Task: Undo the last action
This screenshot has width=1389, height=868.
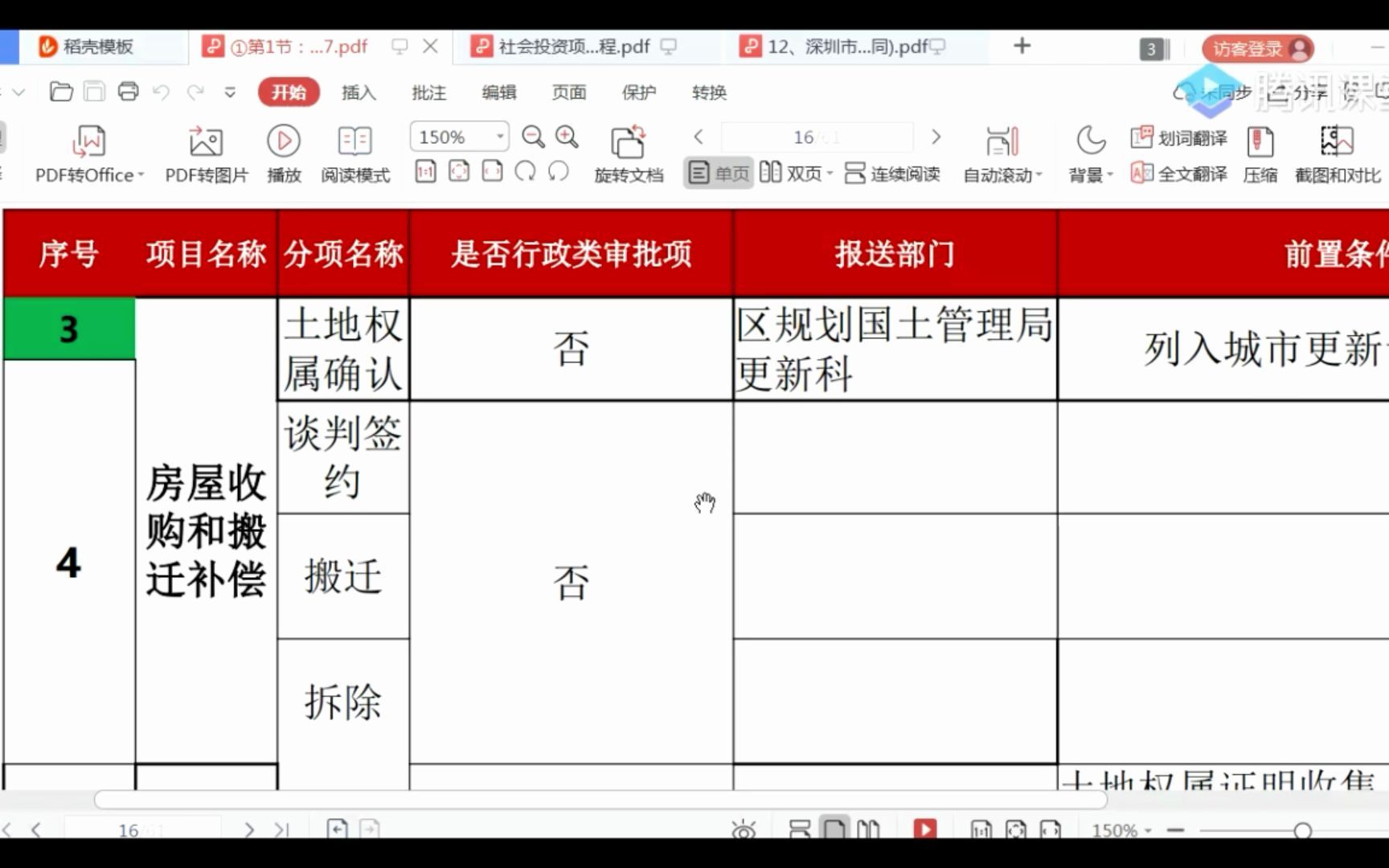Action: point(162,92)
